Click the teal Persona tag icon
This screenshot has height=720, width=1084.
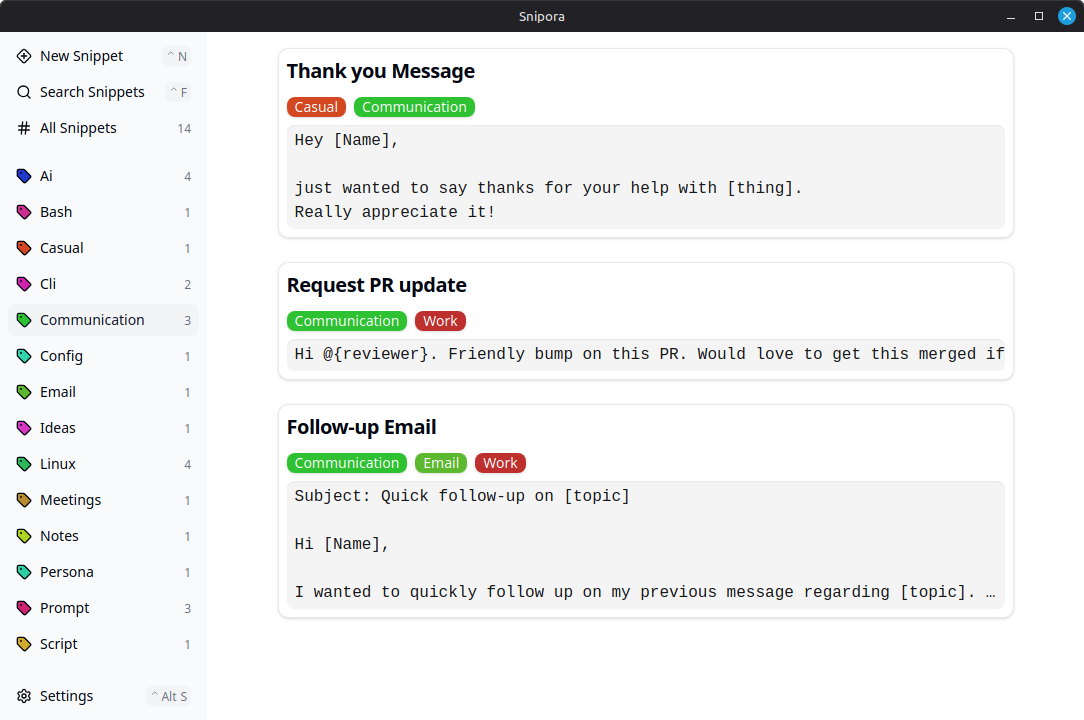pos(24,571)
